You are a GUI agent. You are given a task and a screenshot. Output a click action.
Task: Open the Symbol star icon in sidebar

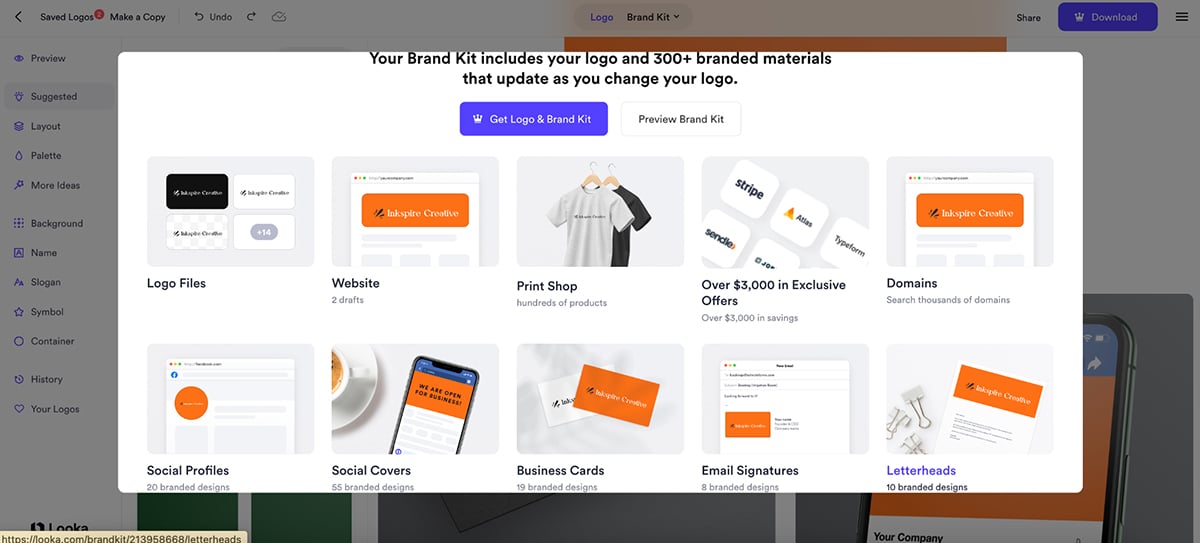click(19, 312)
